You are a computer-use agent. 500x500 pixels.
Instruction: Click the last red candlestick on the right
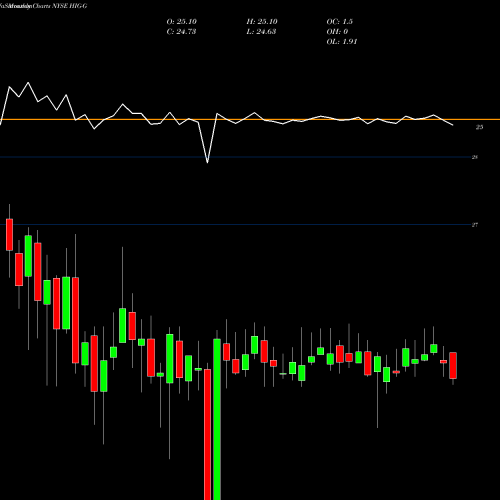pyautogui.click(x=453, y=365)
